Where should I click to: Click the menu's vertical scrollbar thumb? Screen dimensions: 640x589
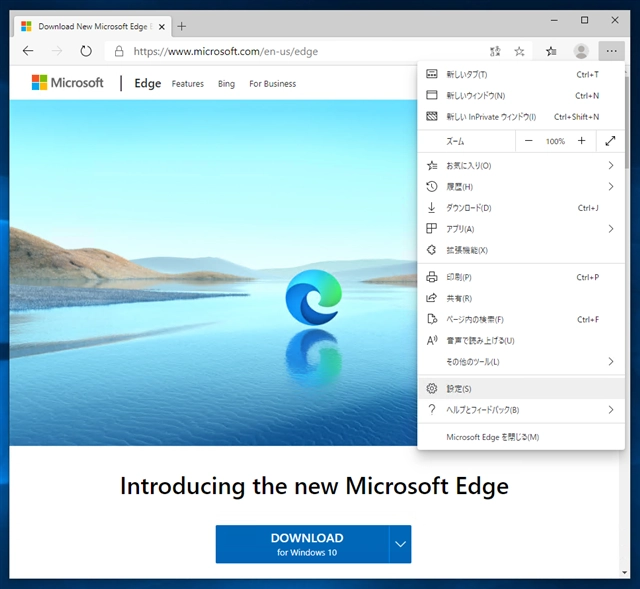(627, 120)
